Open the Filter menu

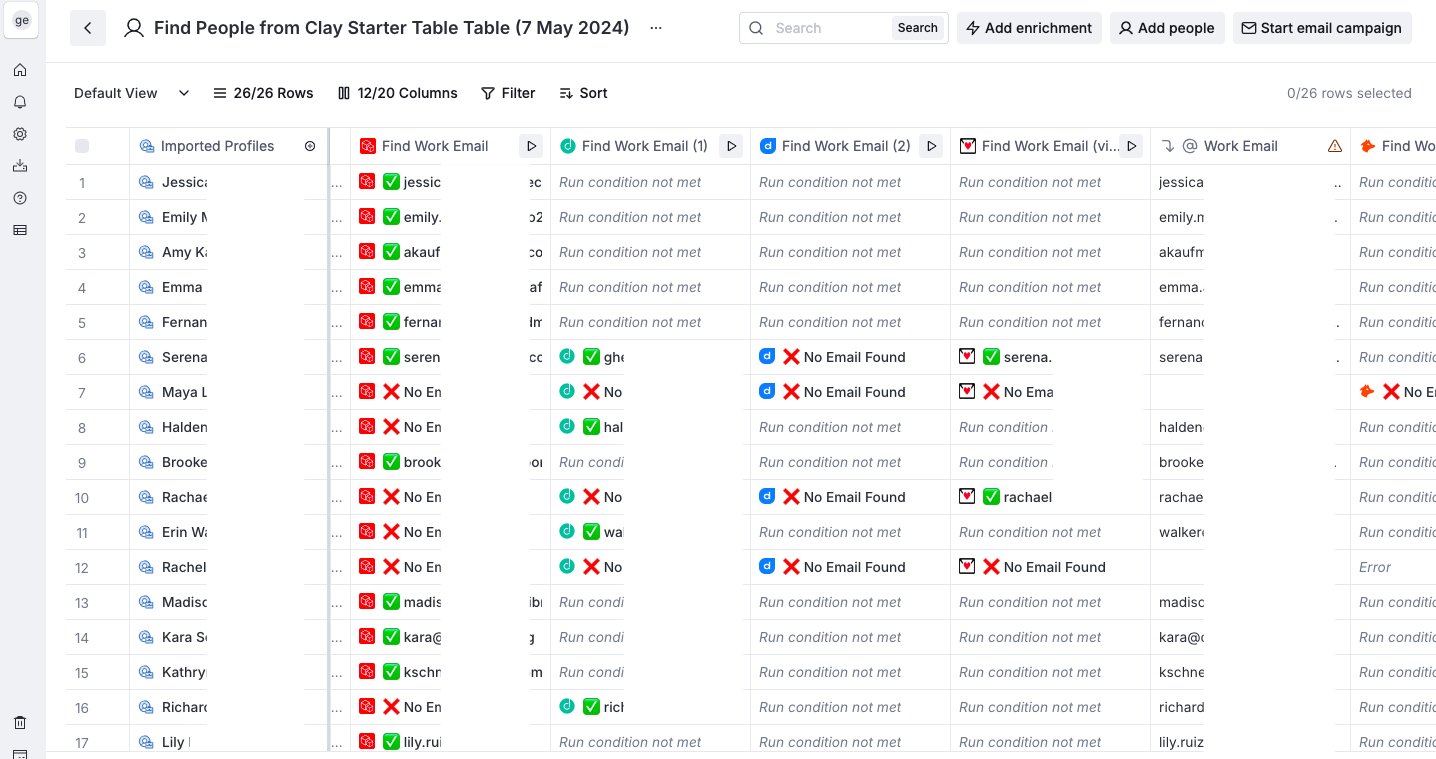[508, 93]
